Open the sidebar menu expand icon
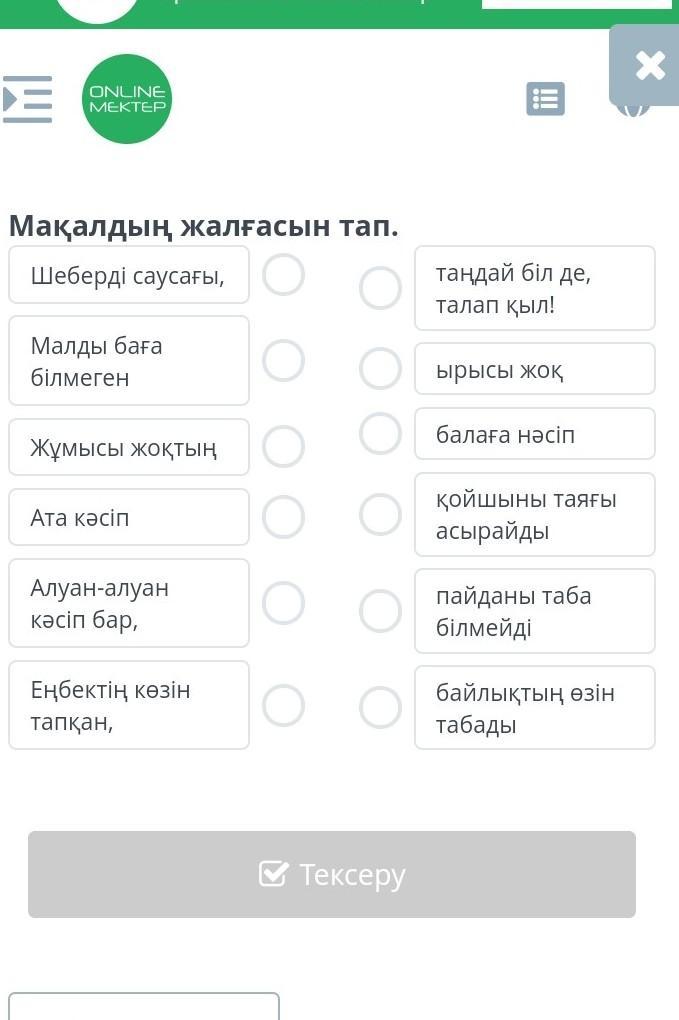 (27, 100)
